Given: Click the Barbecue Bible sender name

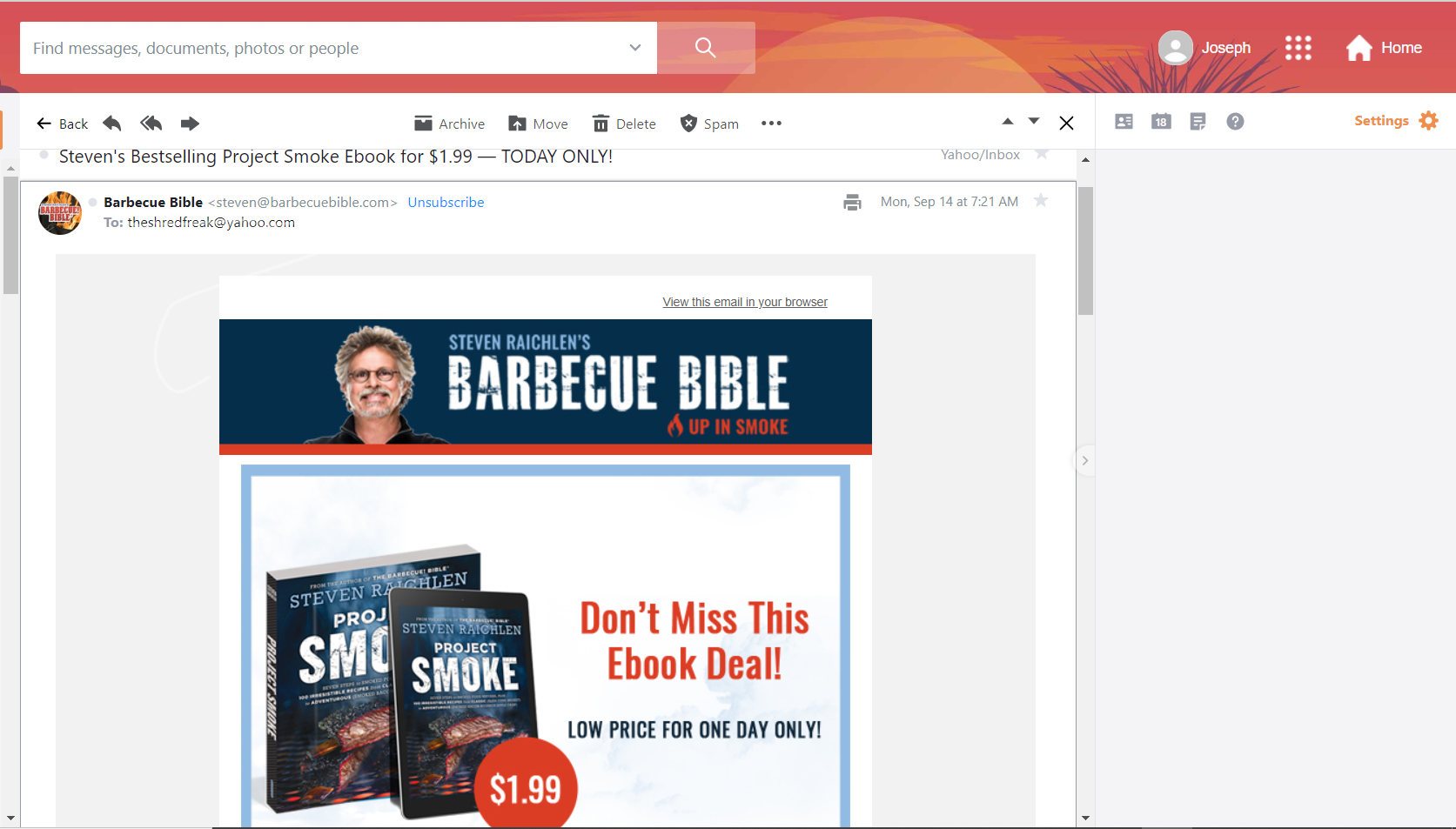Looking at the screenshot, I should (x=153, y=202).
